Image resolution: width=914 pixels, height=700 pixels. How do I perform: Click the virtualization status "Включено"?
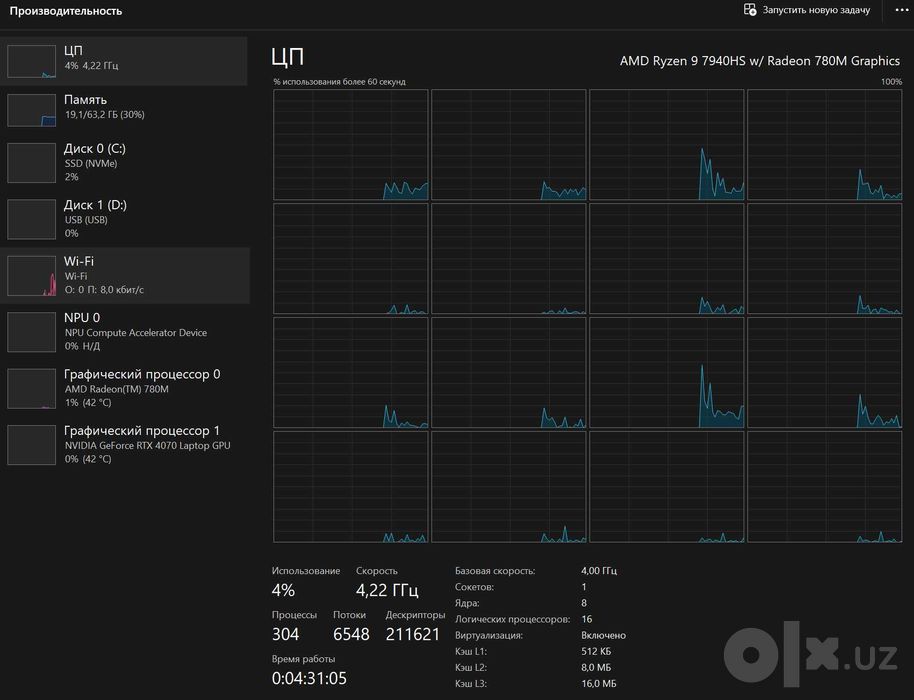(x=603, y=635)
